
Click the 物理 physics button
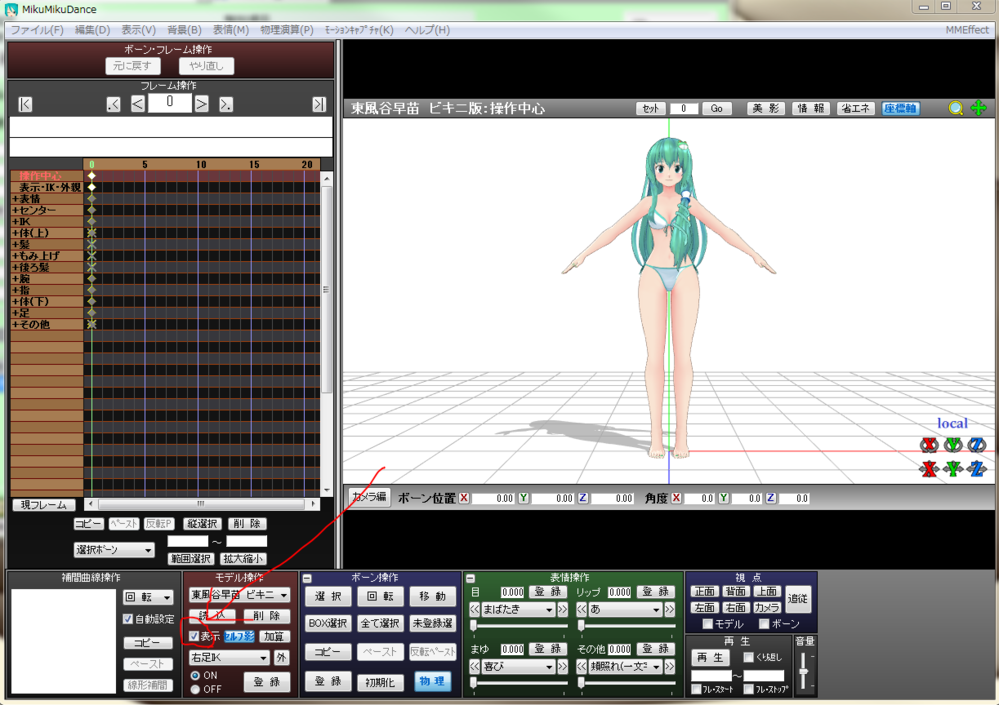coord(432,681)
